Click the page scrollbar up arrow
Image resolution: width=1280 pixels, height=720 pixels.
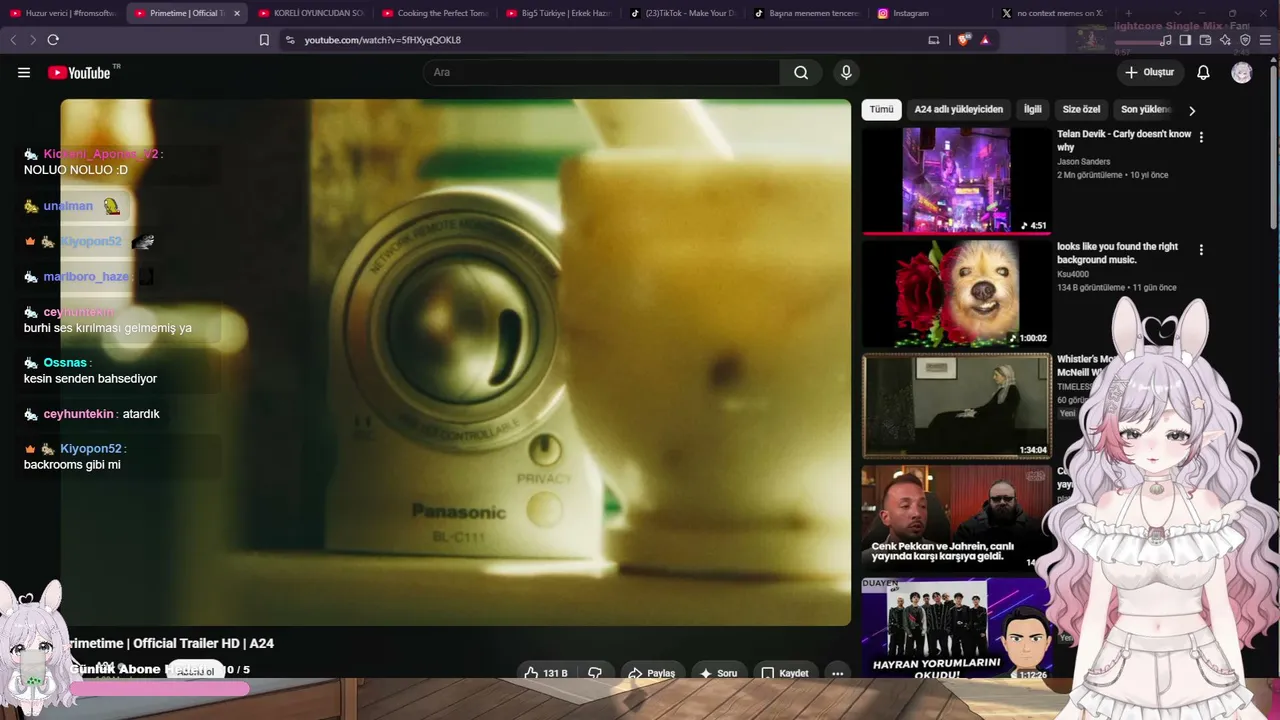tap(1274, 58)
